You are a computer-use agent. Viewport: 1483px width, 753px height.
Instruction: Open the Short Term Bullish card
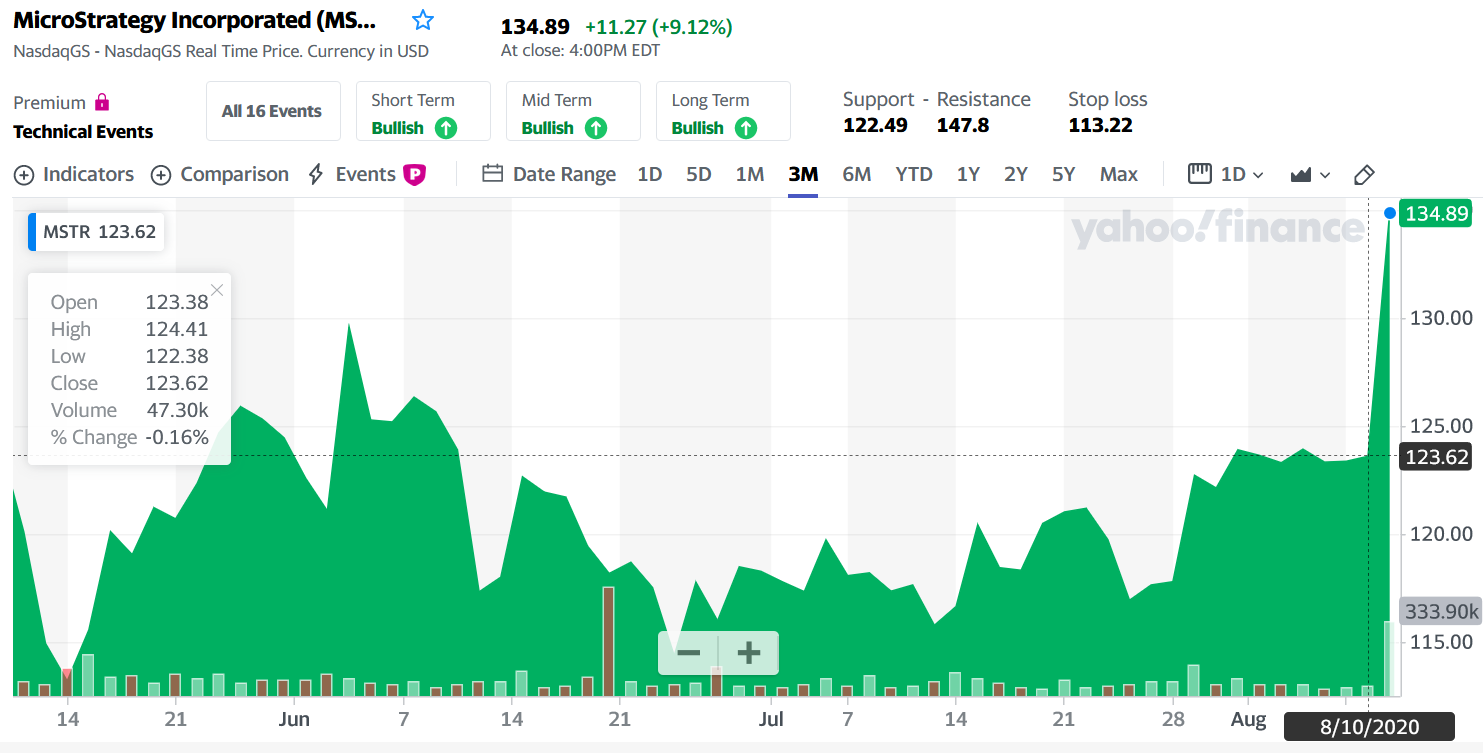tap(423, 111)
